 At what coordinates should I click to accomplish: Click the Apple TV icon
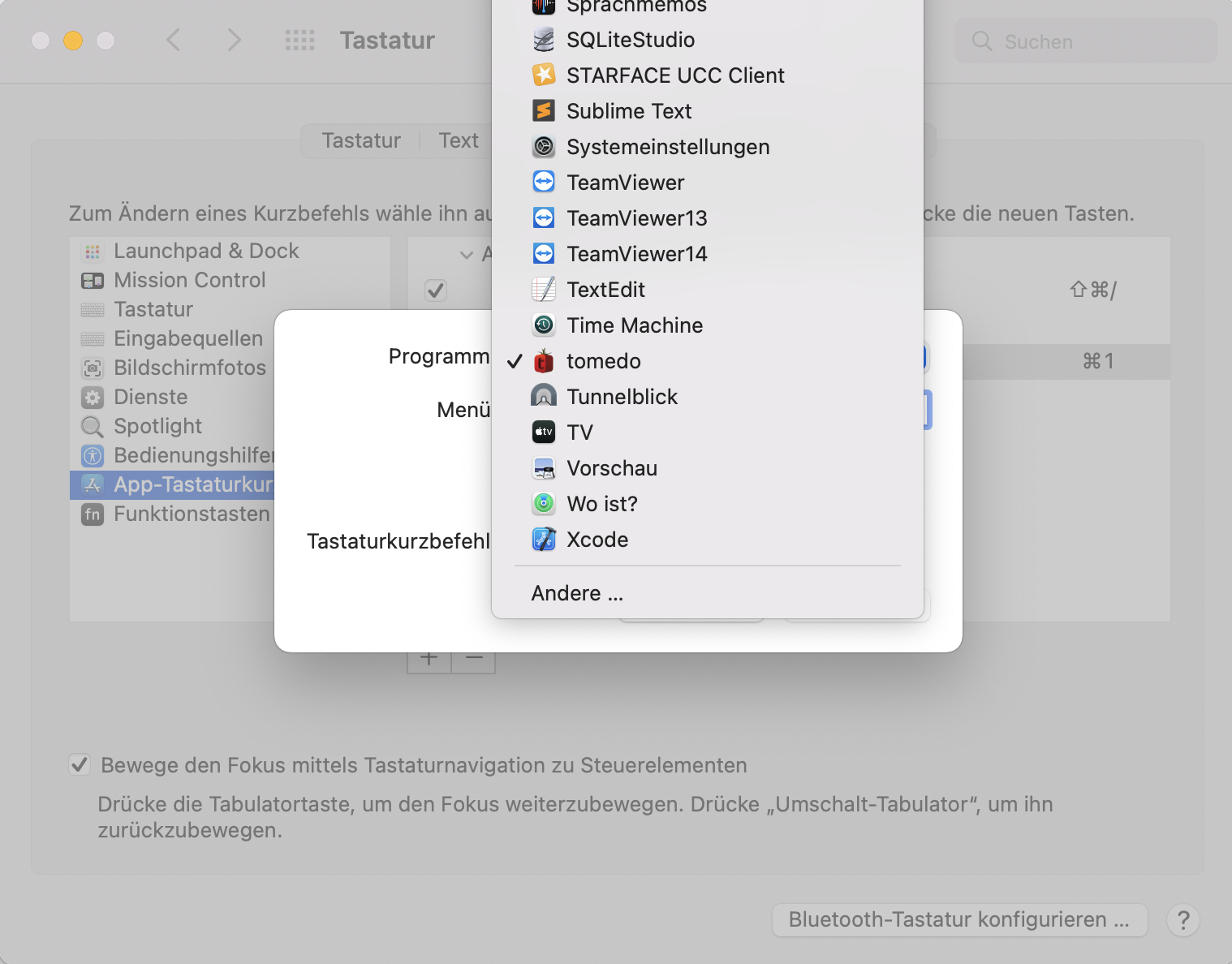[x=544, y=433]
